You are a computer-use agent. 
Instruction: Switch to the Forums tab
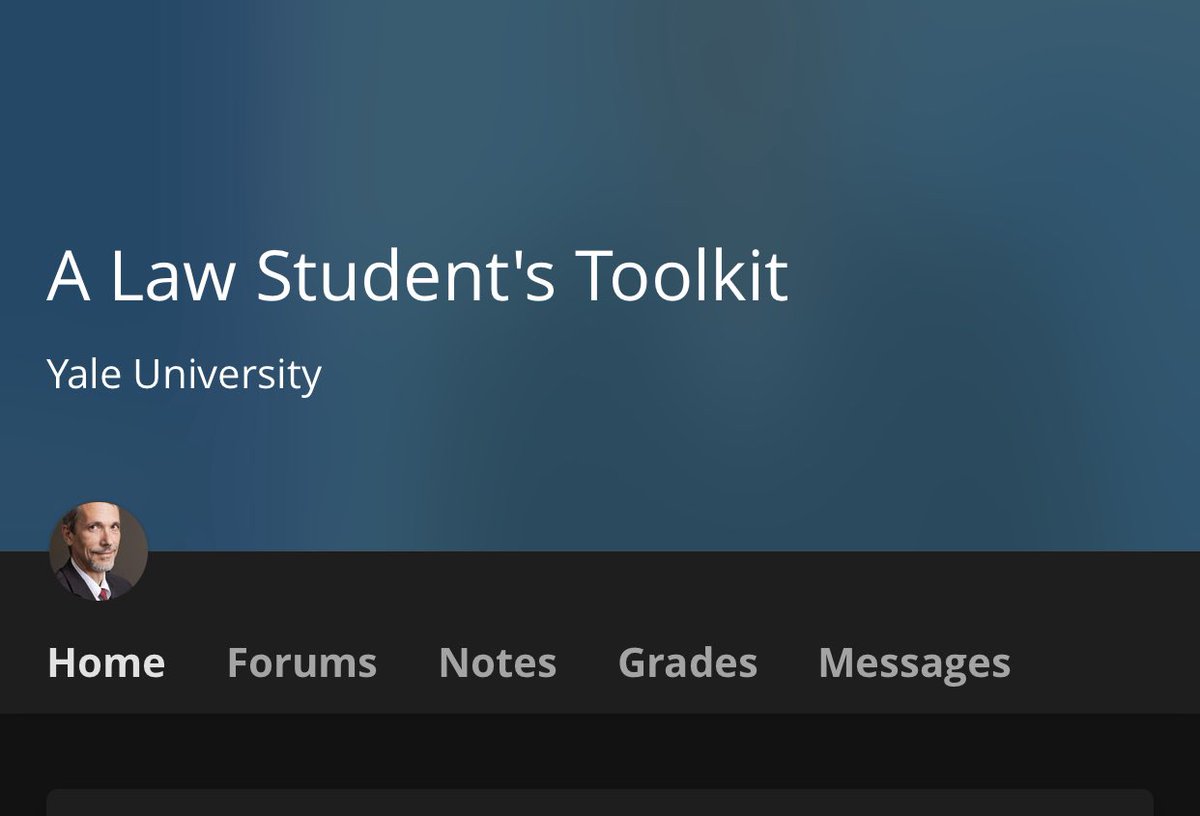tap(302, 663)
